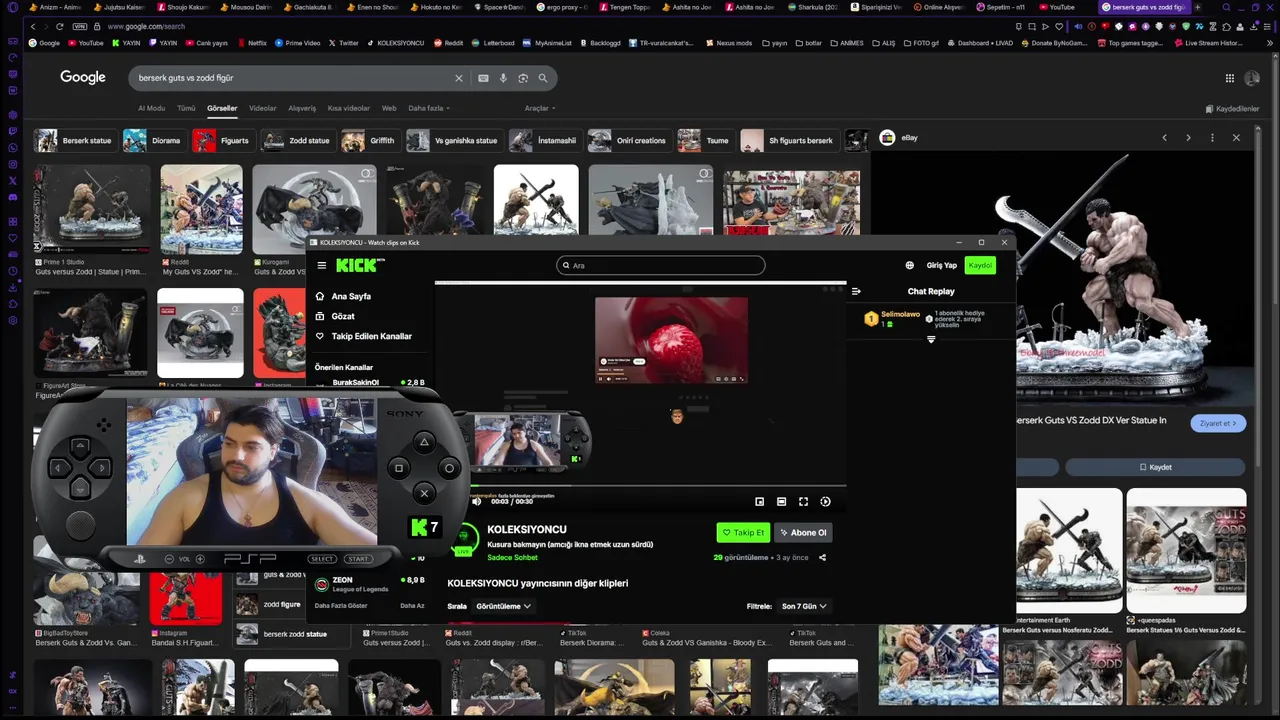This screenshot has height=720, width=1280.
Task: Select the Berserk statue filter chip
Action: coord(75,140)
